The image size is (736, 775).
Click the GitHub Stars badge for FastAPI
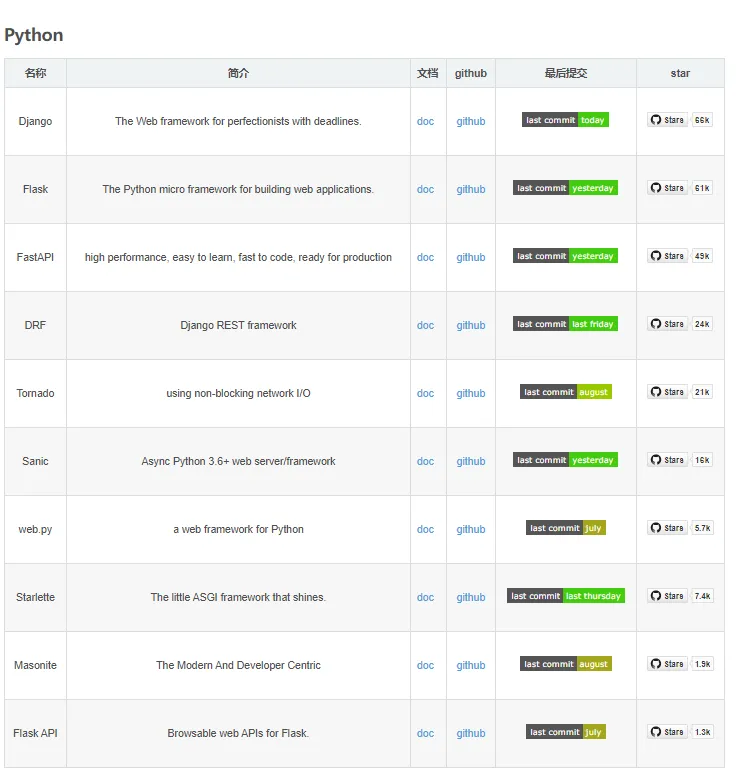point(667,256)
